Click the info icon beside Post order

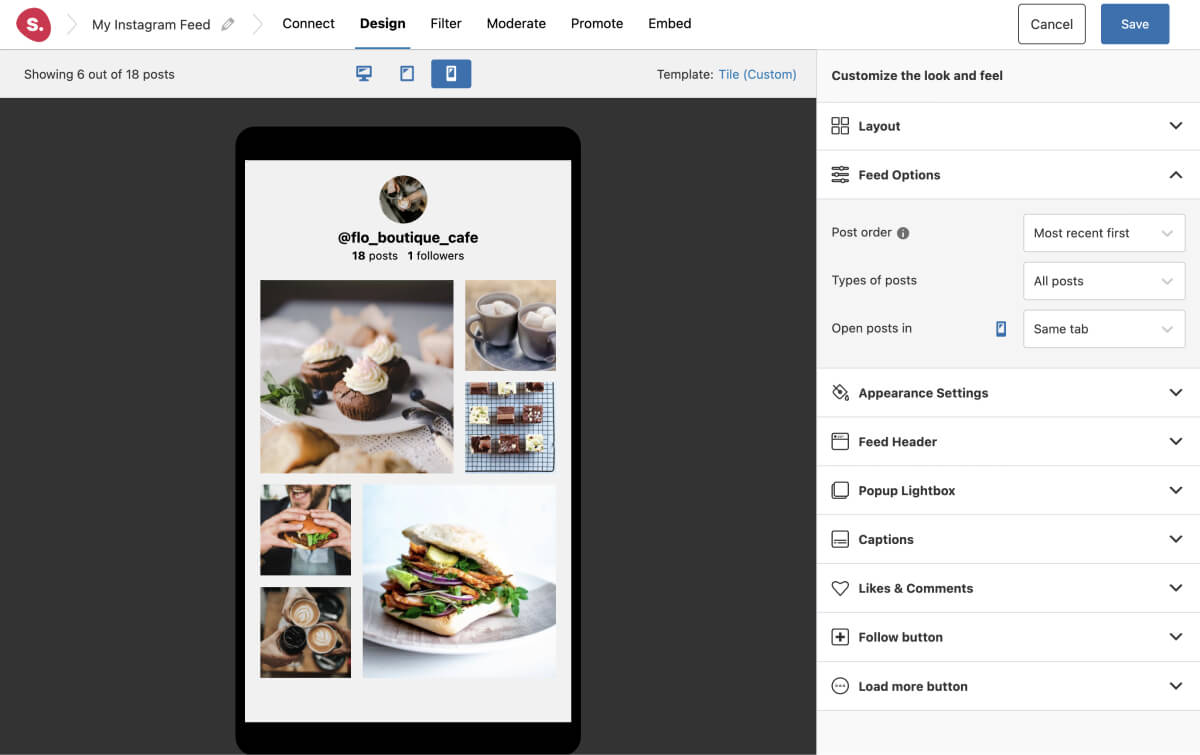(903, 233)
